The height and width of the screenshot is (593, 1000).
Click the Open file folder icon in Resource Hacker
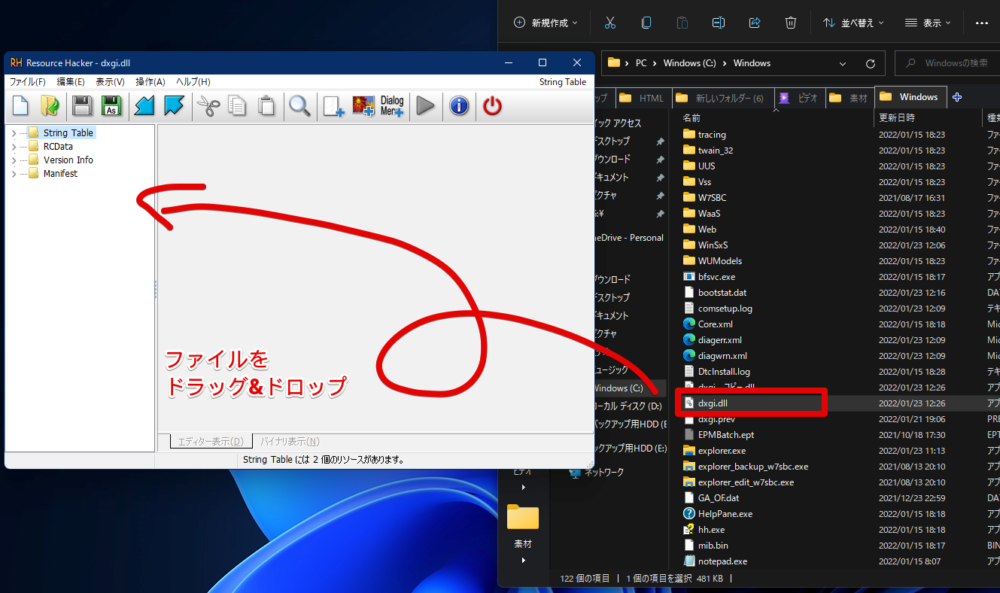coord(50,106)
